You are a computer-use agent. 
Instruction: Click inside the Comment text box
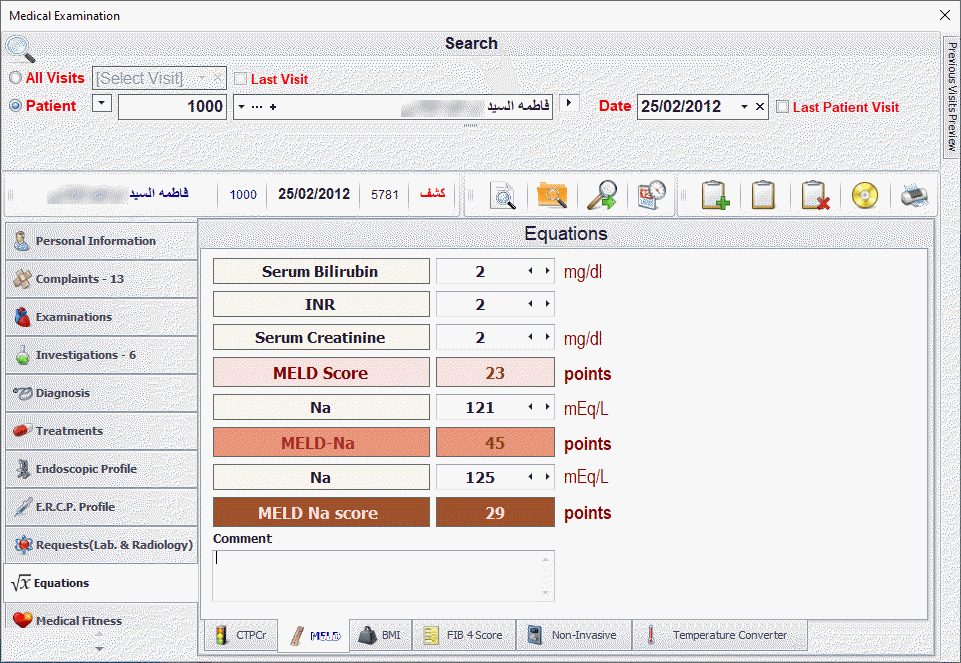383,575
